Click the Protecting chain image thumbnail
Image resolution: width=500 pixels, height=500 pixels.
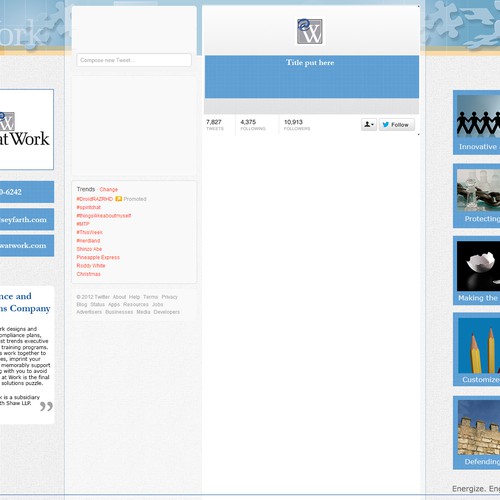[x=478, y=190]
